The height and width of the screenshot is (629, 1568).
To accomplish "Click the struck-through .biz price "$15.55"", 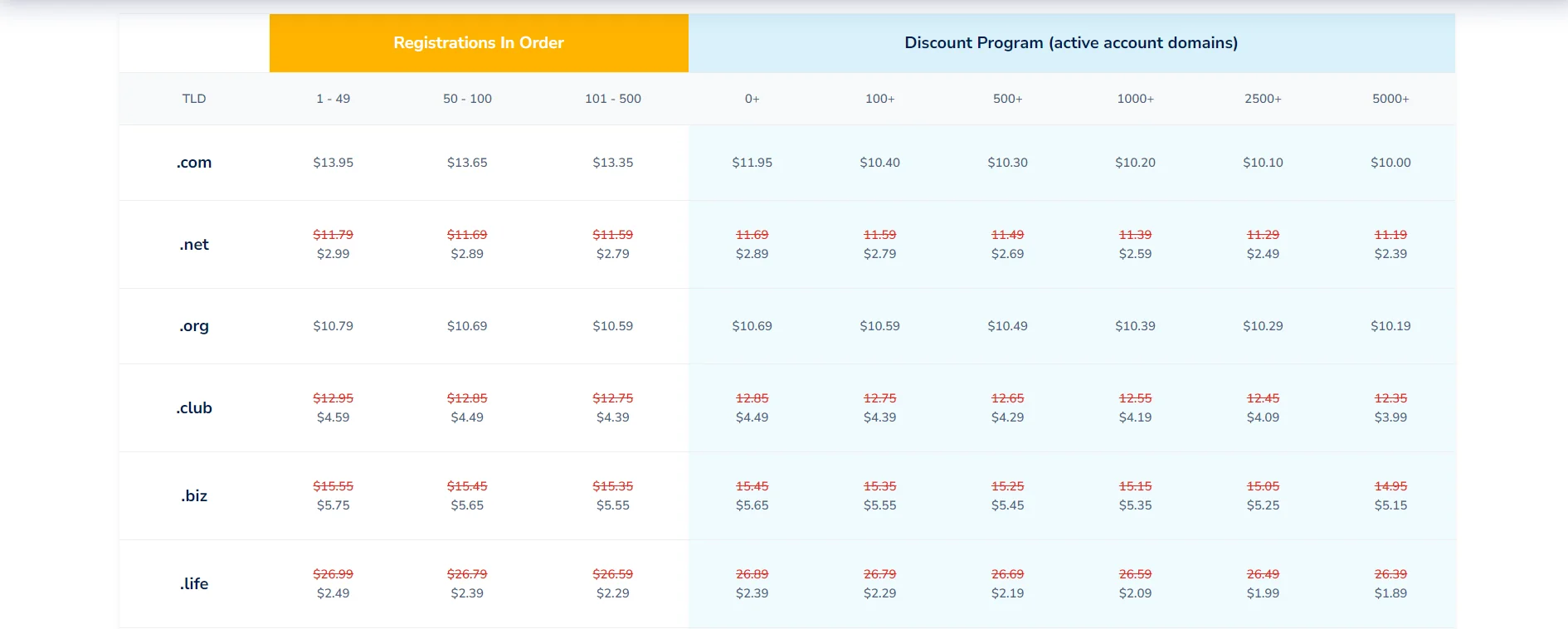I will pyautogui.click(x=334, y=486).
